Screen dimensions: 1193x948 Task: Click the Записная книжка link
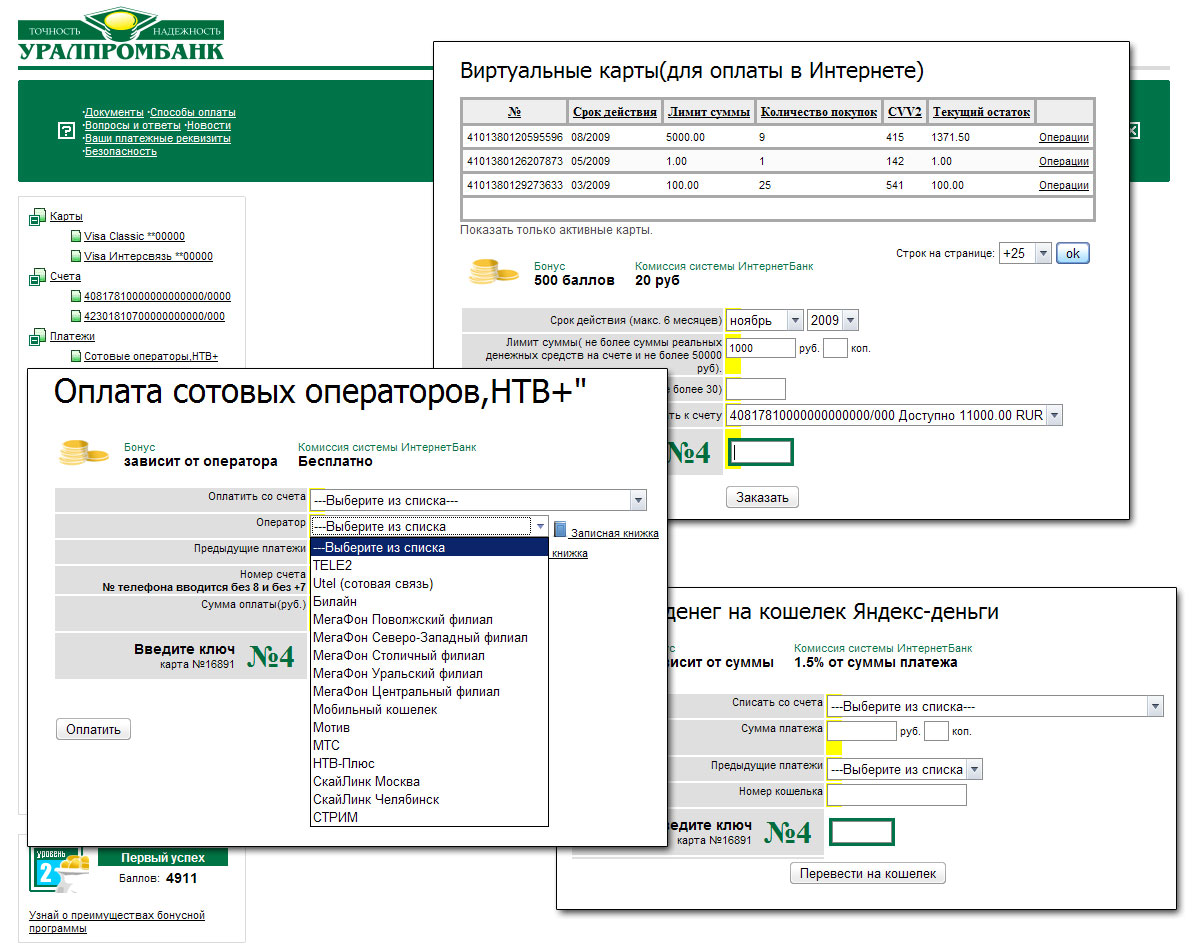615,533
